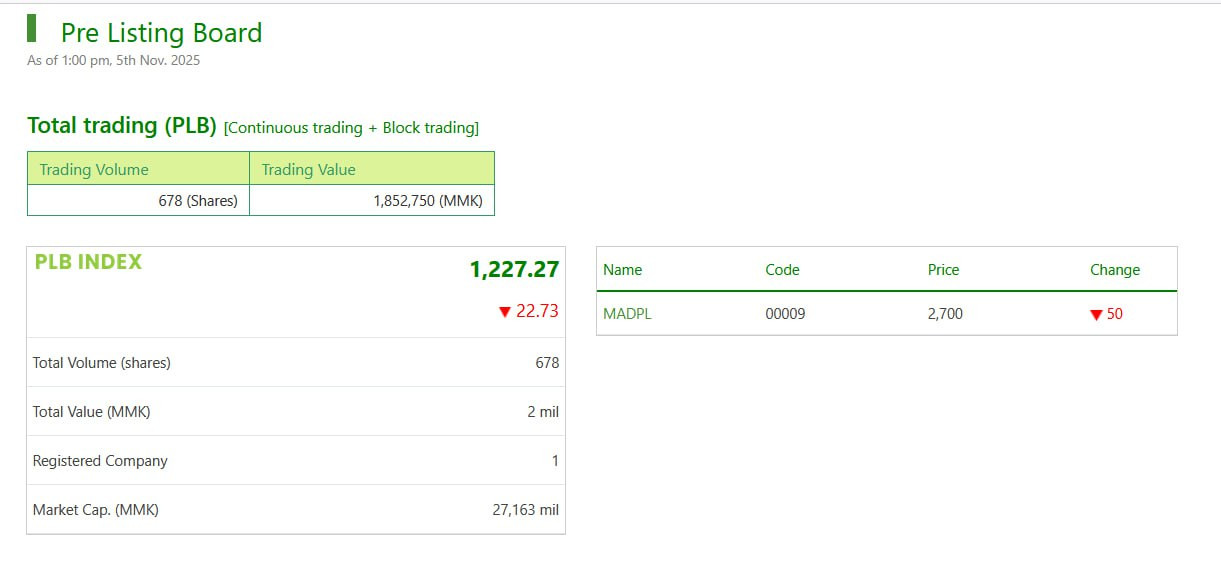Click the Market Cap. (MMK) row

point(296,510)
